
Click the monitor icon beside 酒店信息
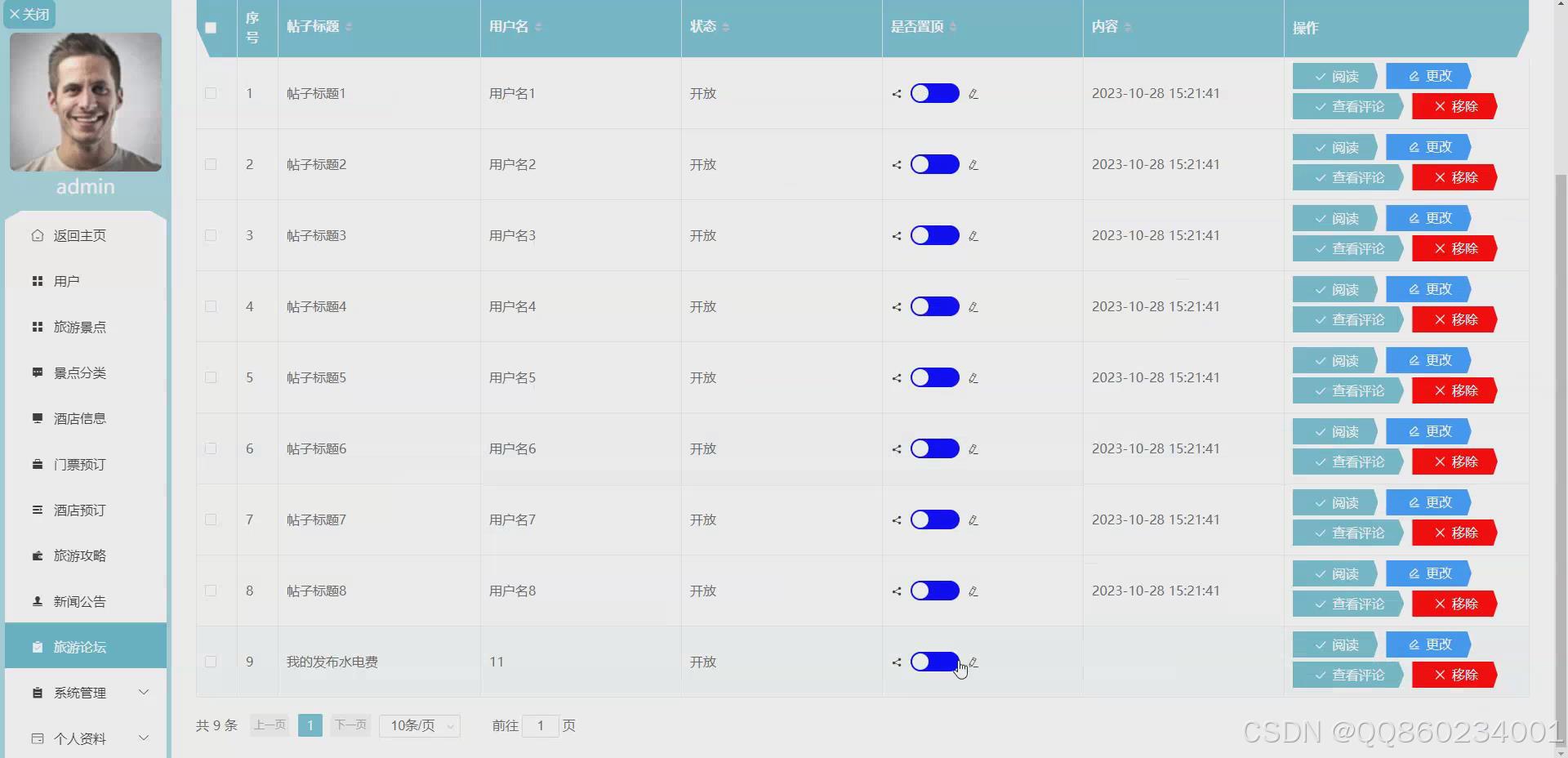click(38, 418)
